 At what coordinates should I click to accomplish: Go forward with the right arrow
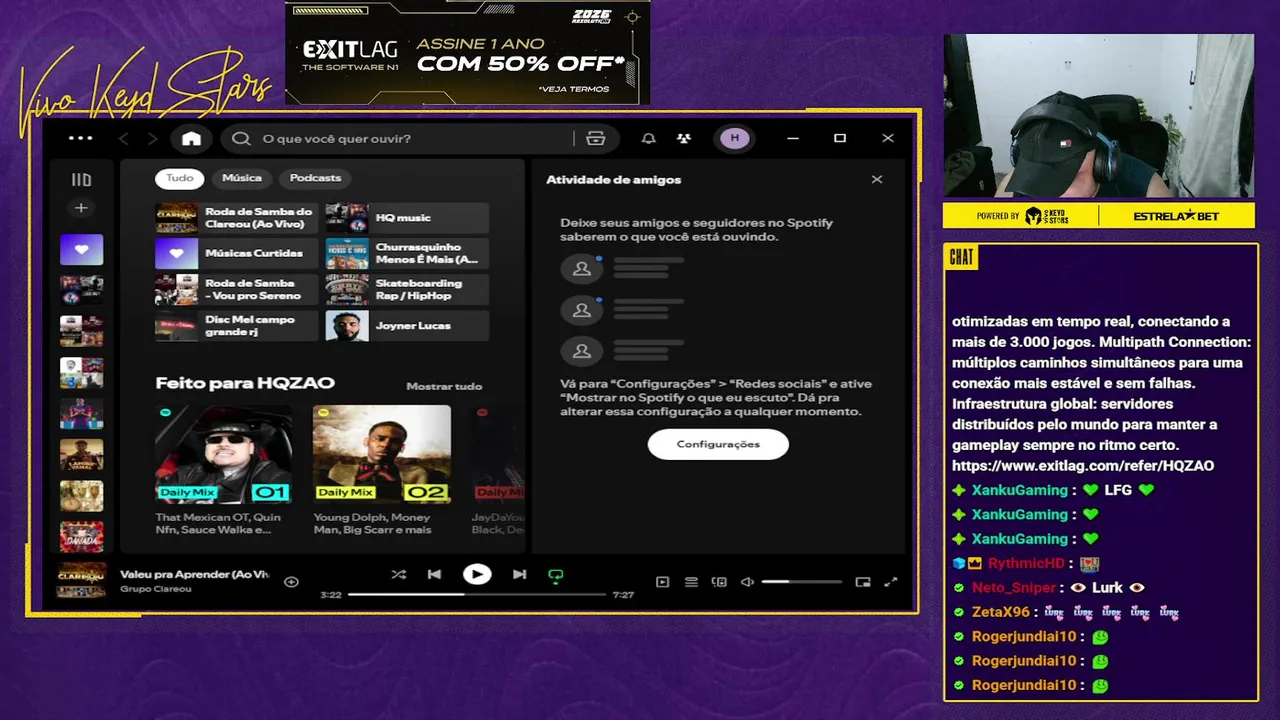pos(152,138)
